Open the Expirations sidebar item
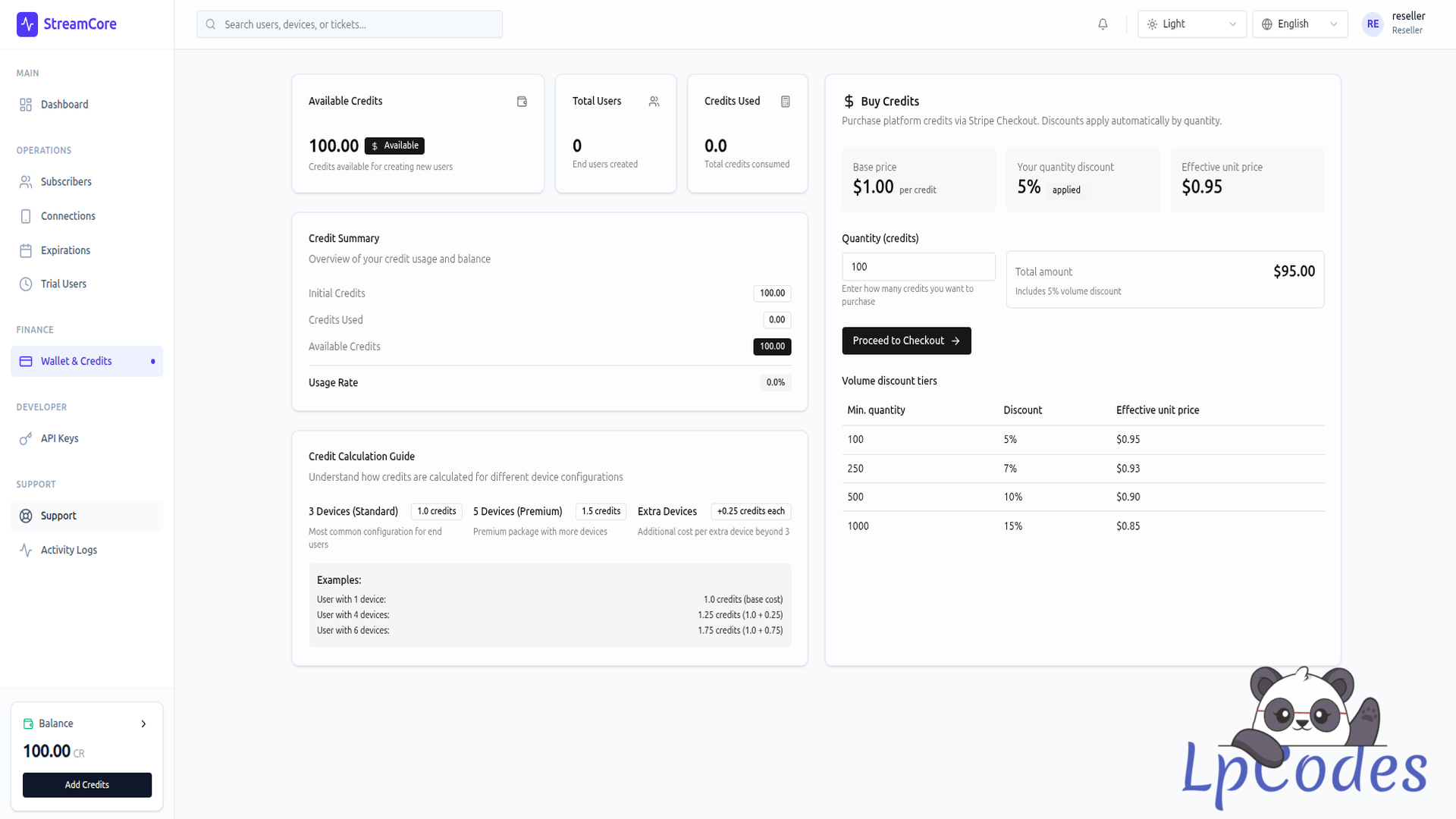 pos(65,250)
